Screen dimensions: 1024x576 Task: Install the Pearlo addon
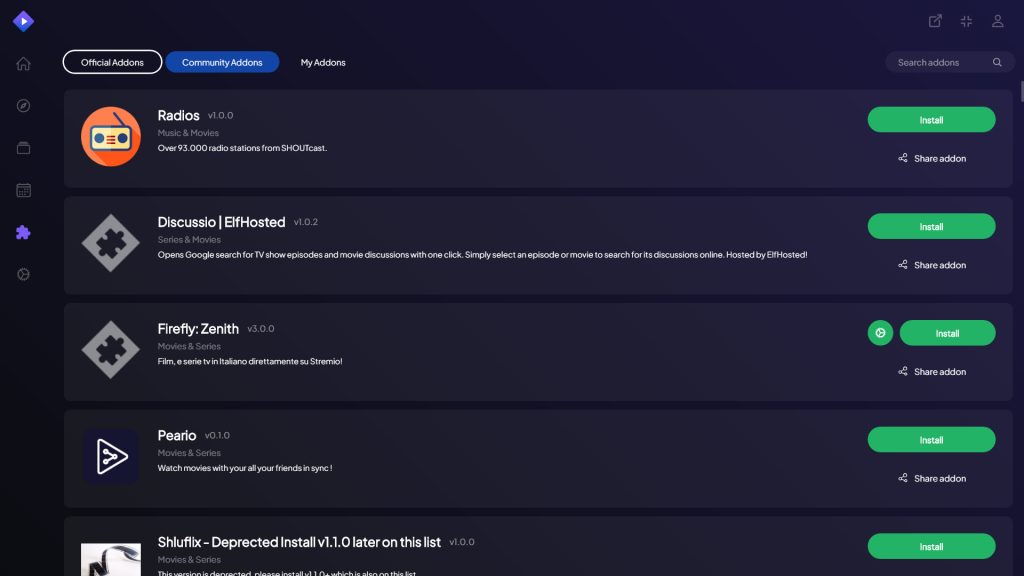point(931,440)
